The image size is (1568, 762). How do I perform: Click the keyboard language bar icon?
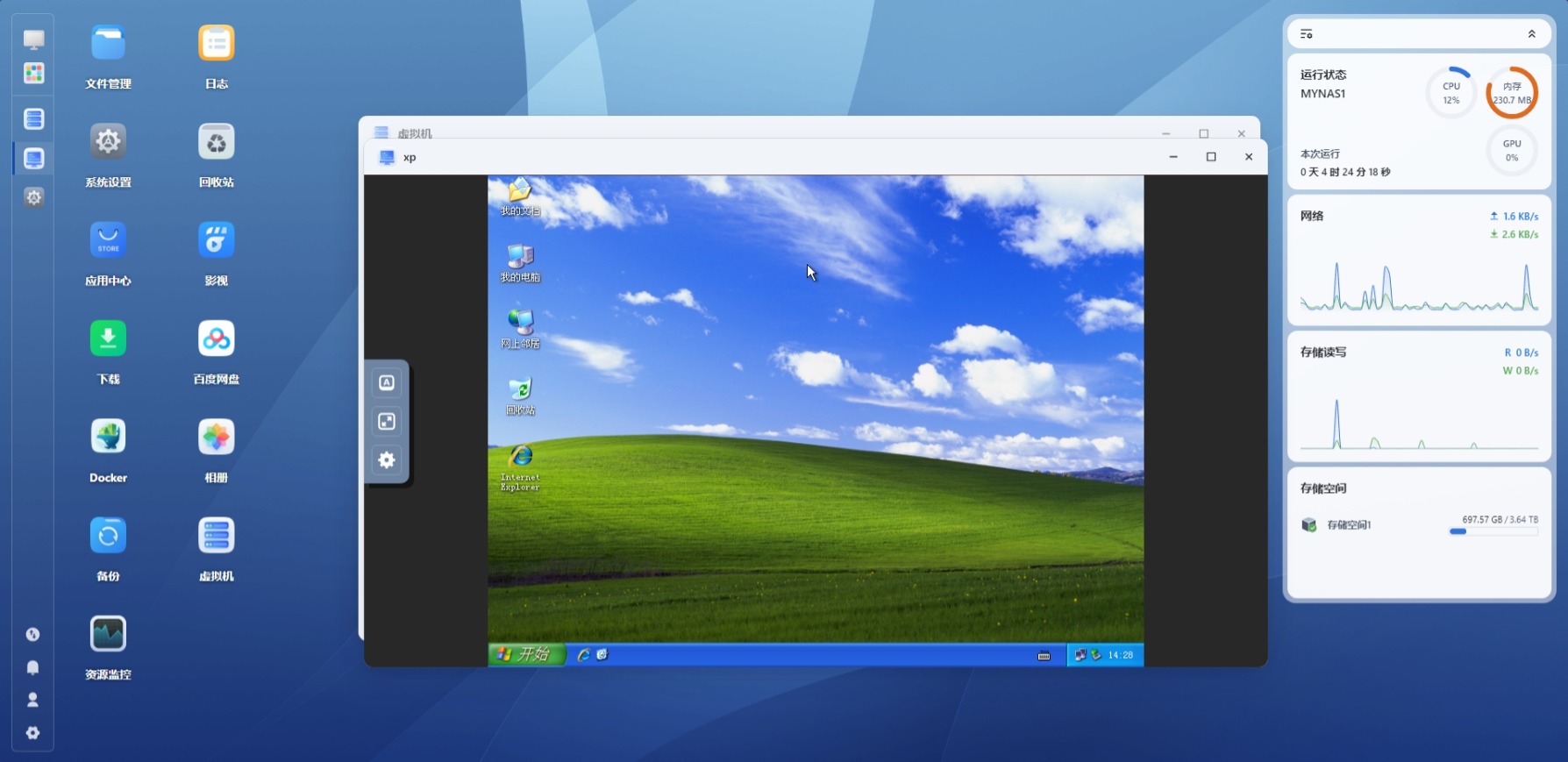[1044, 656]
